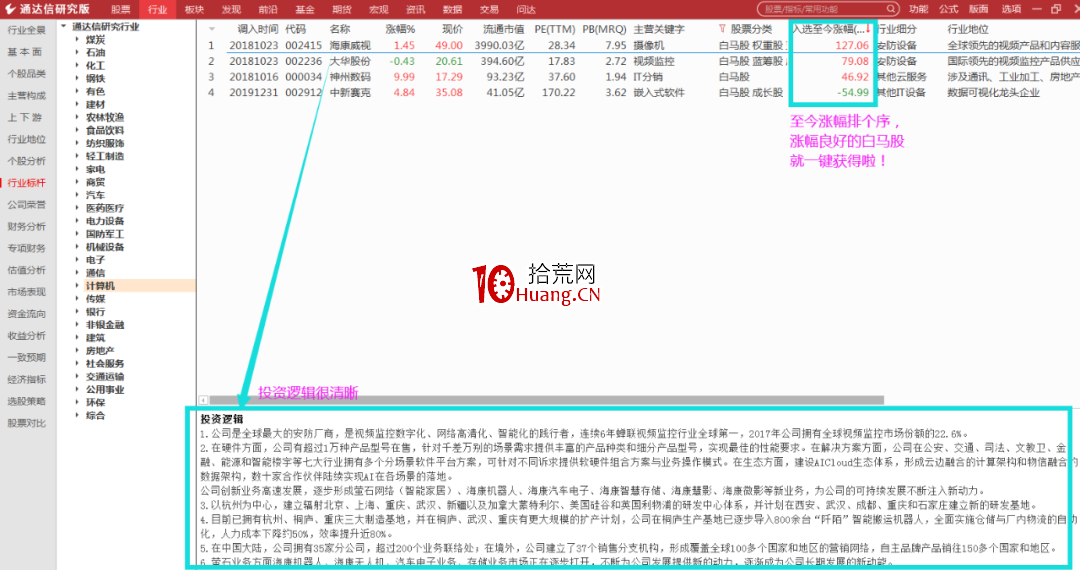Expand the 化工 industry node
The height and width of the screenshot is (570, 1080).
point(77,65)
